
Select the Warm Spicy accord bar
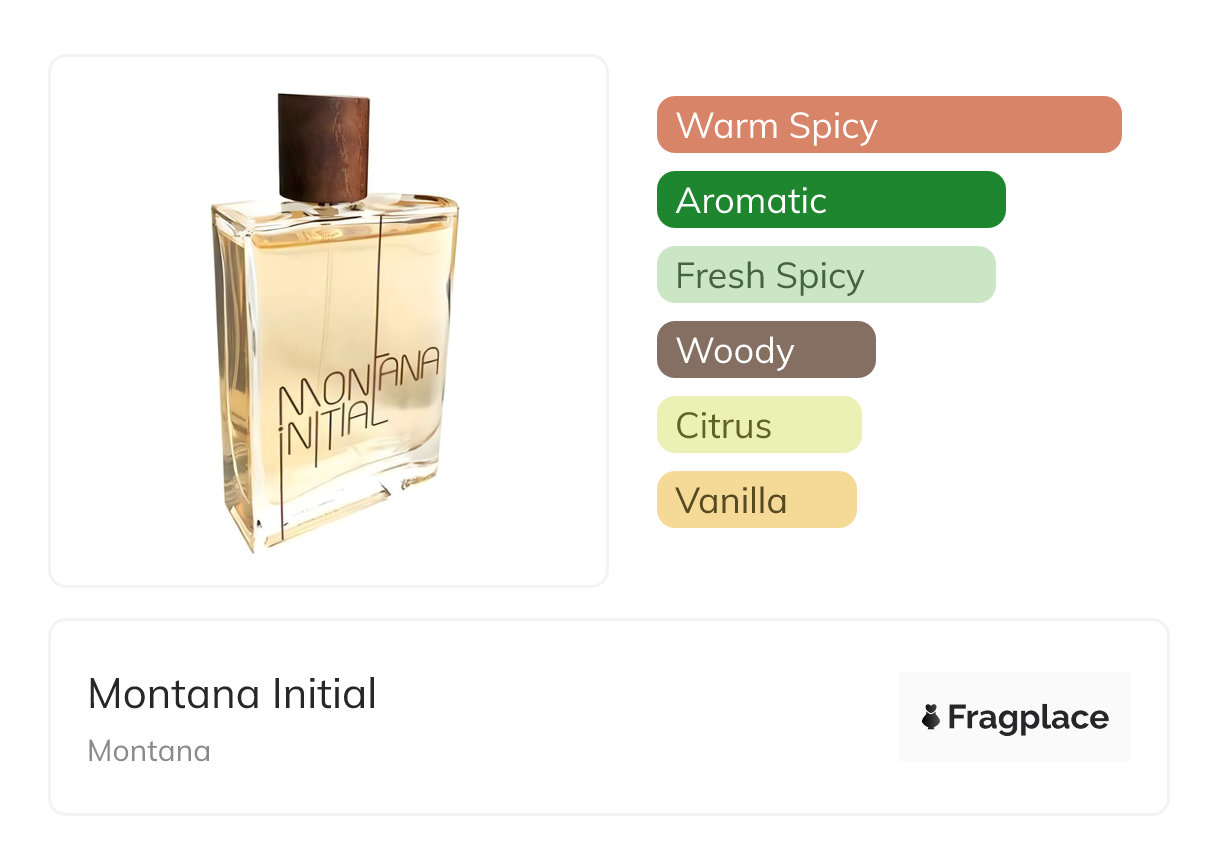[x=888, y=125]
